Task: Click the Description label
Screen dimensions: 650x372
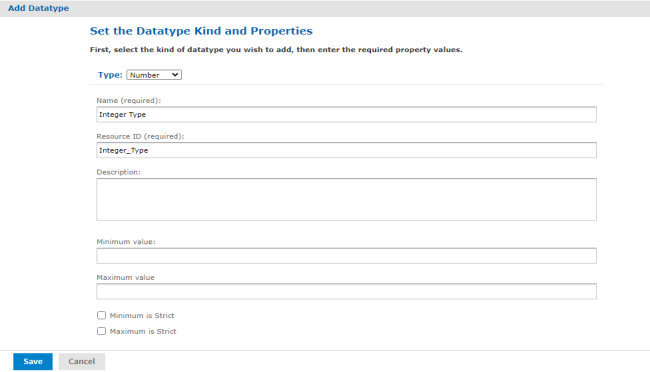Action: pos(119,172)
